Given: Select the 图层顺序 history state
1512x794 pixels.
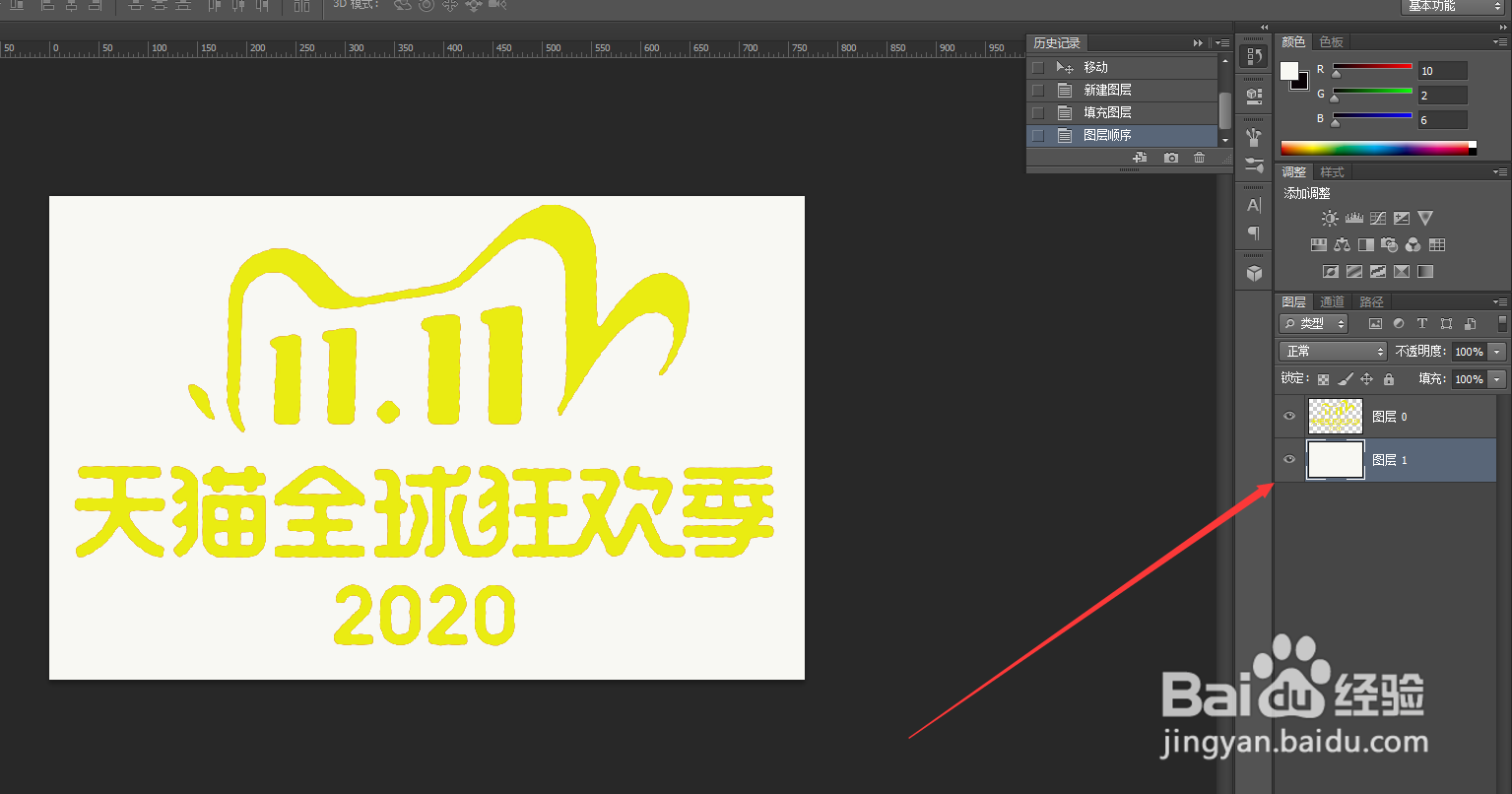Looking at the screenshot, I should (x=1122, y=135).
